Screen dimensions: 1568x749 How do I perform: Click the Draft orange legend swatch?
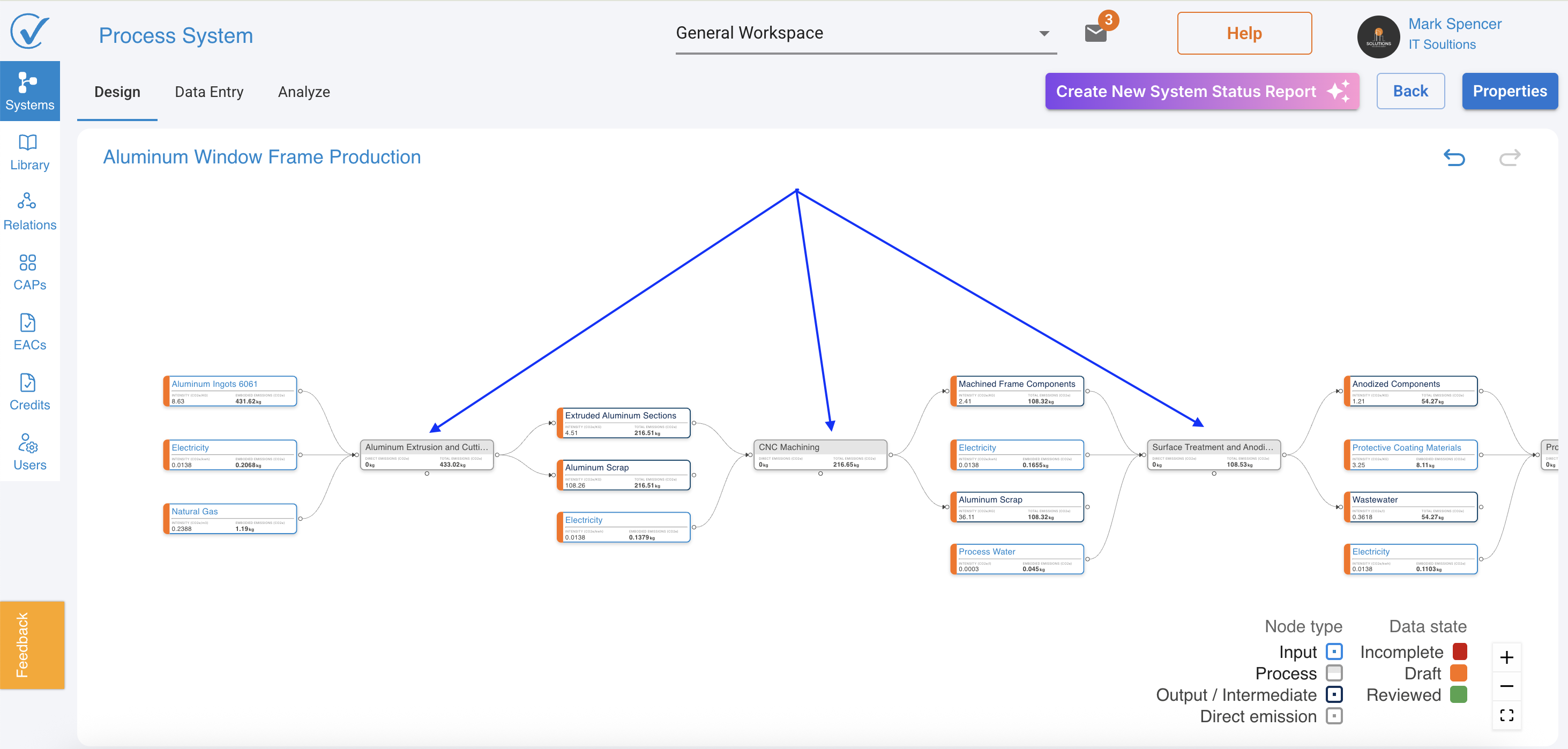pyautogui.click(x=1459, y=673)
